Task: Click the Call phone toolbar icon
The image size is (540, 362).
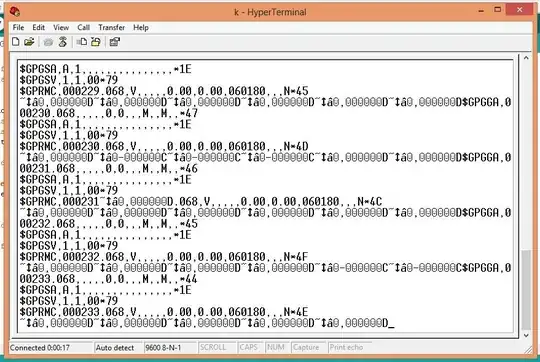Action: click(x=48, y=42)
